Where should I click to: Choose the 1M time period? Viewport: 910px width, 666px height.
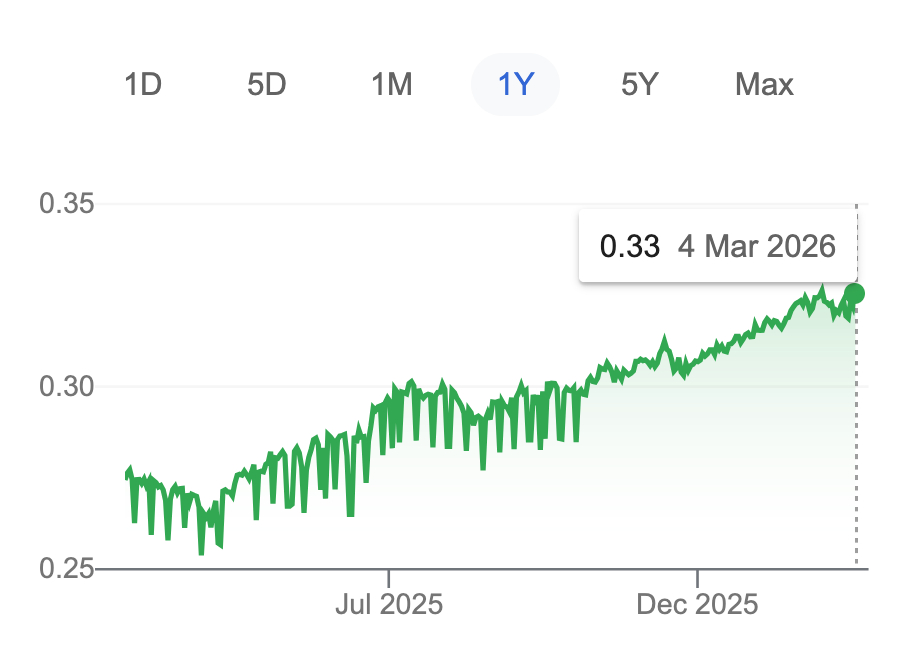(x=391, y=85)
